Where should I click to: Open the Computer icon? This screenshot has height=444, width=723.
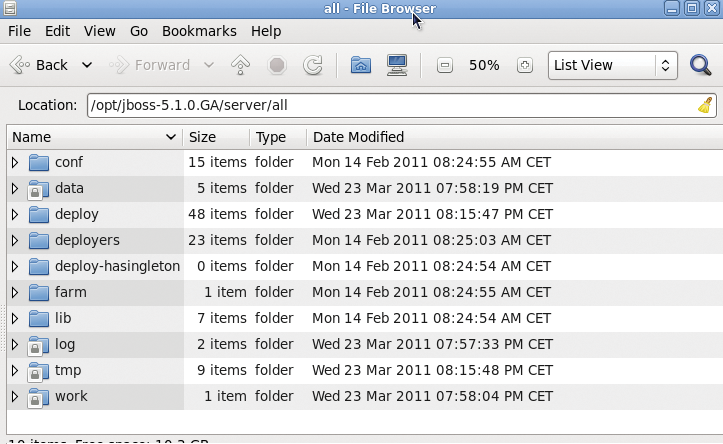[397, 65]
